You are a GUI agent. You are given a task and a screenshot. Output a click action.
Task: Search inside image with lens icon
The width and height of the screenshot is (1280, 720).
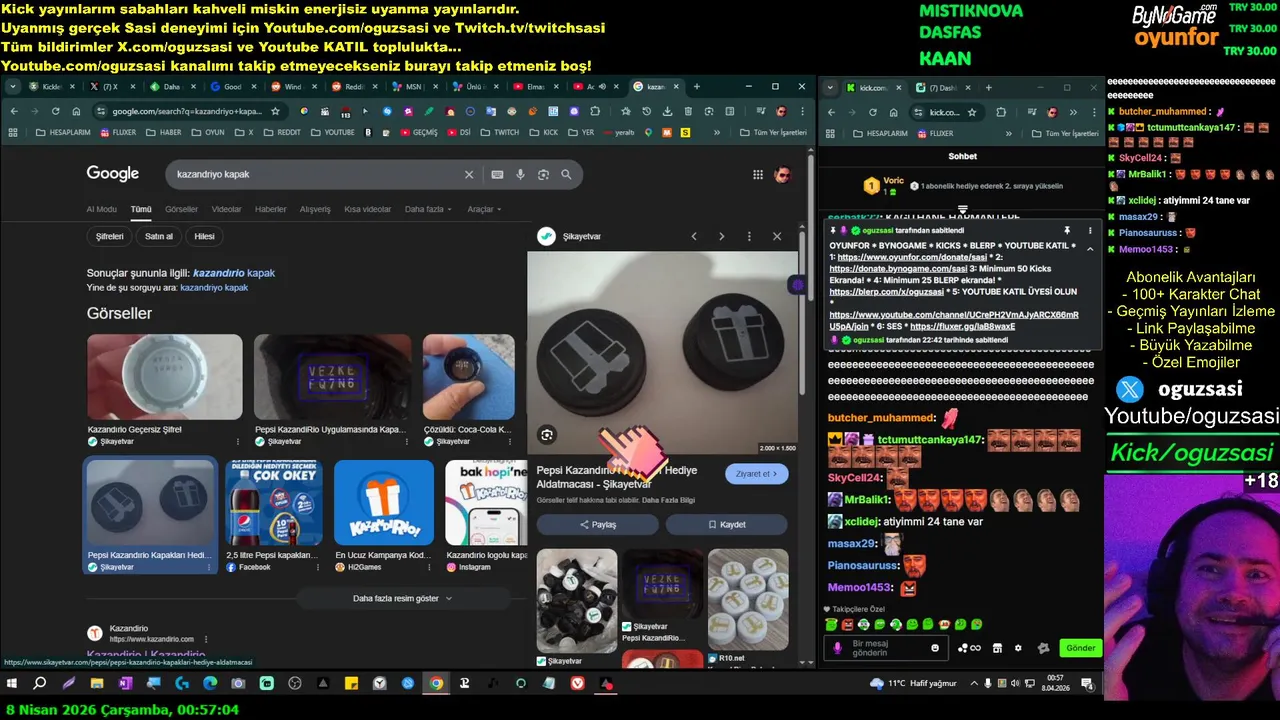pos(546,434)
